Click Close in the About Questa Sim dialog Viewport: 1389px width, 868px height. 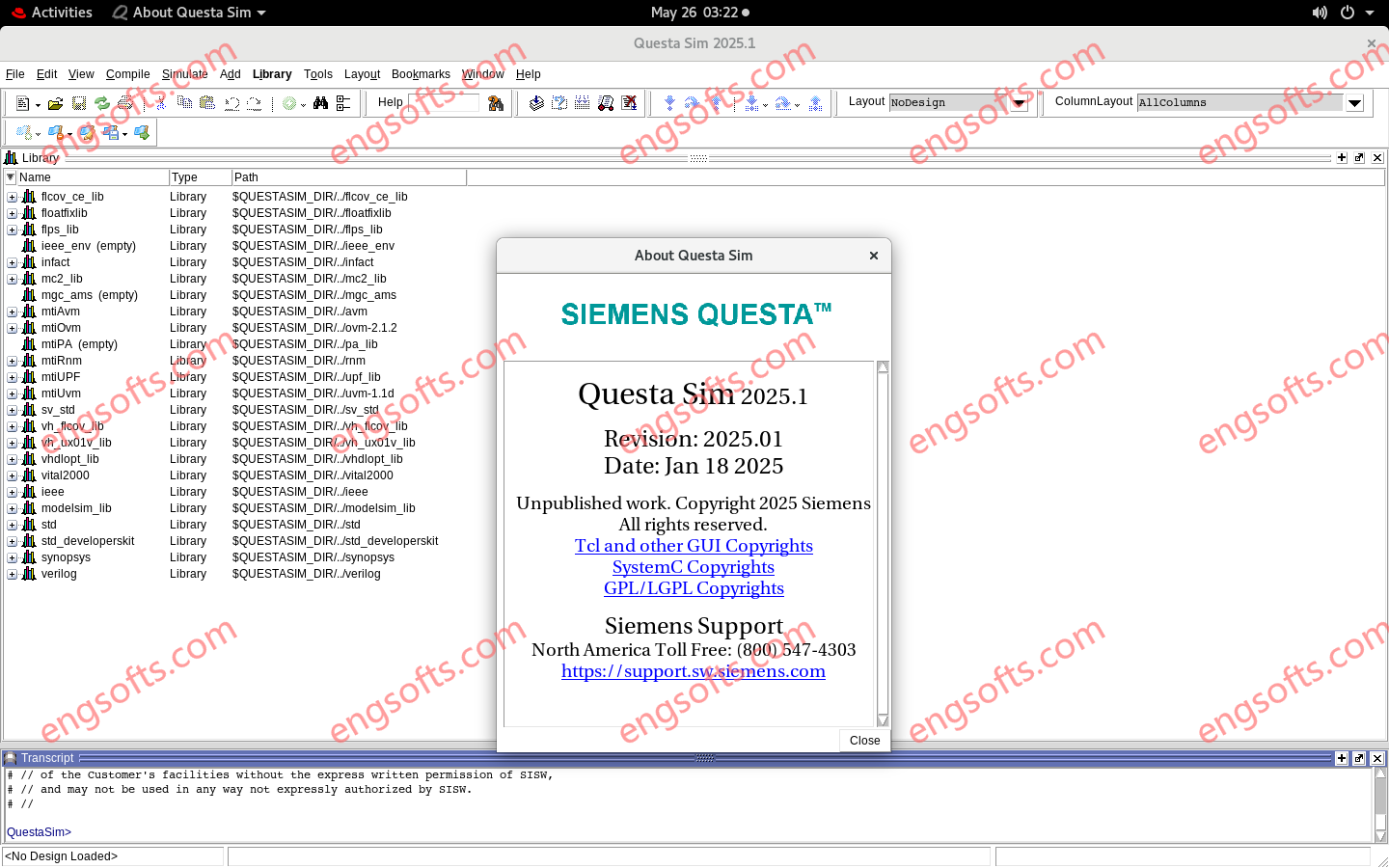click(864, 741)
